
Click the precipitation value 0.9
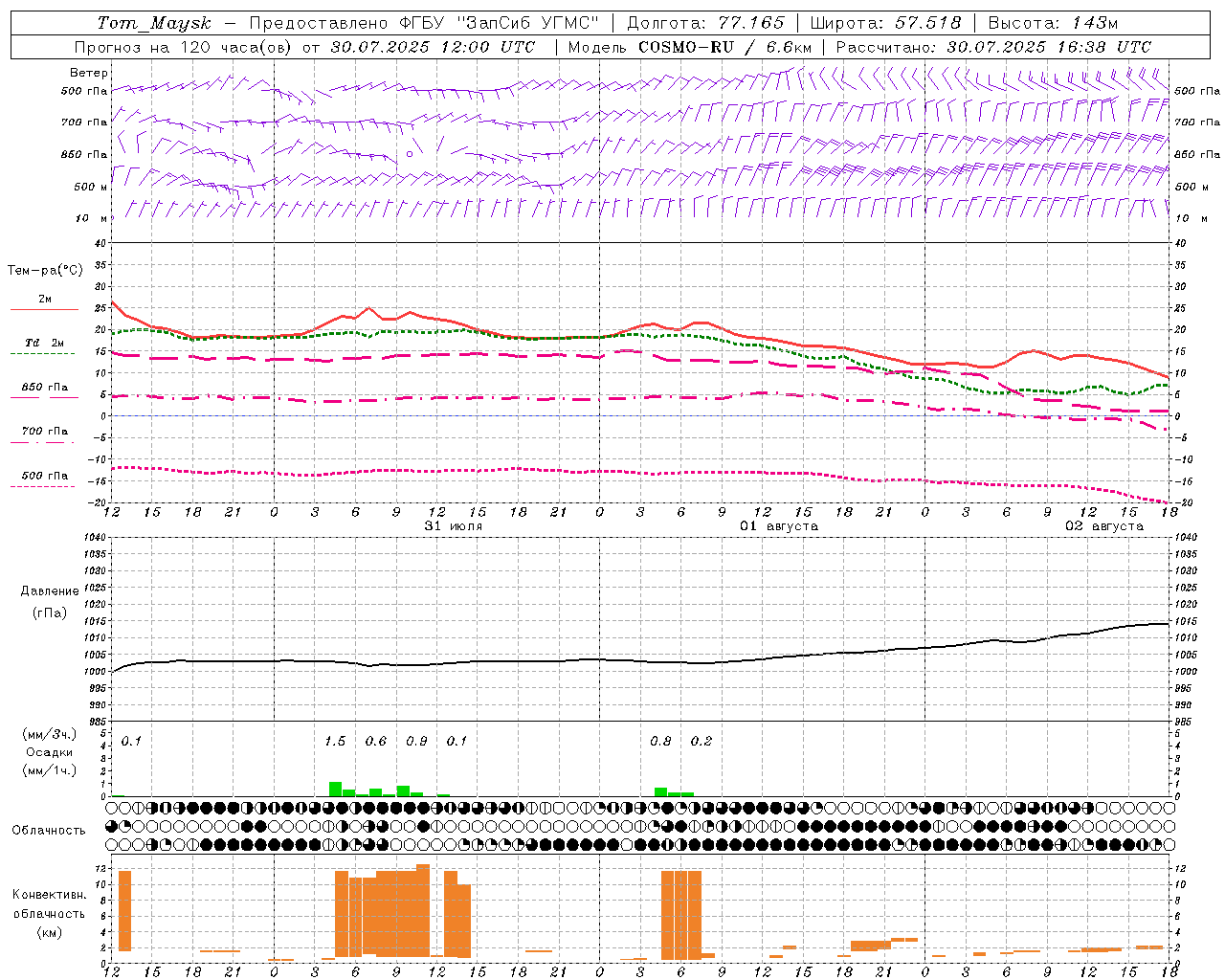pos(416,742)
